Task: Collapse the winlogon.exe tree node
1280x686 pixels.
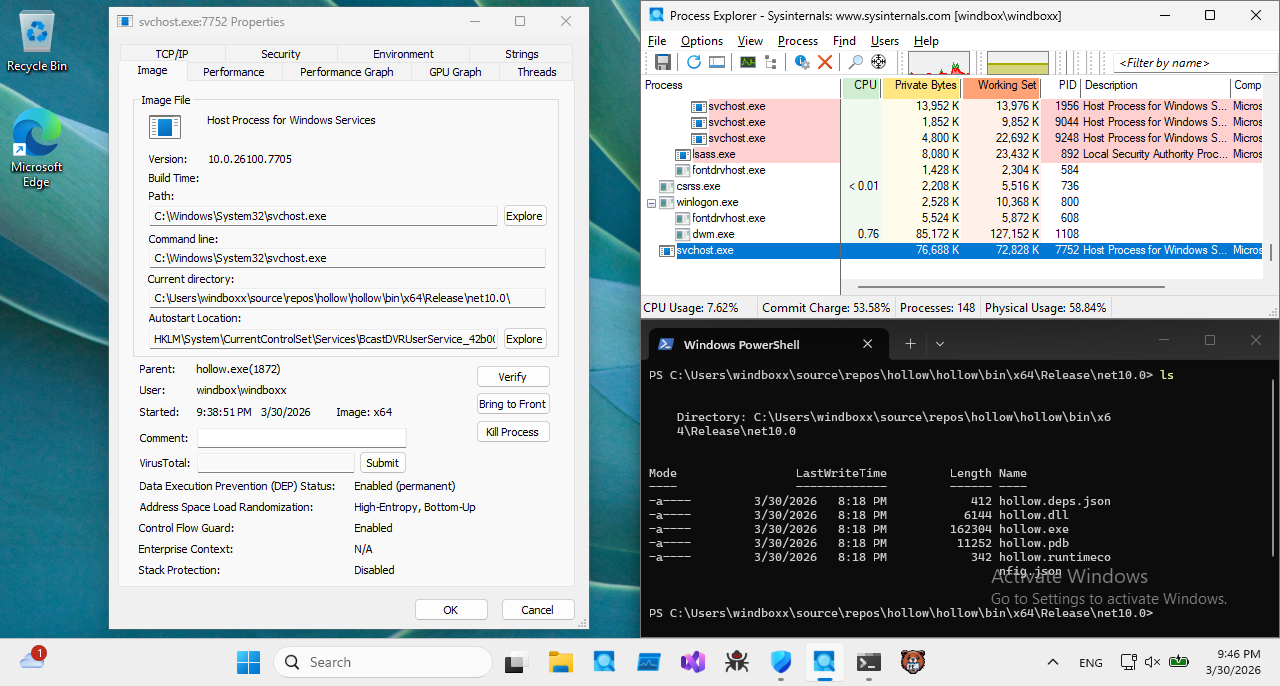Action: pos(652,202)
